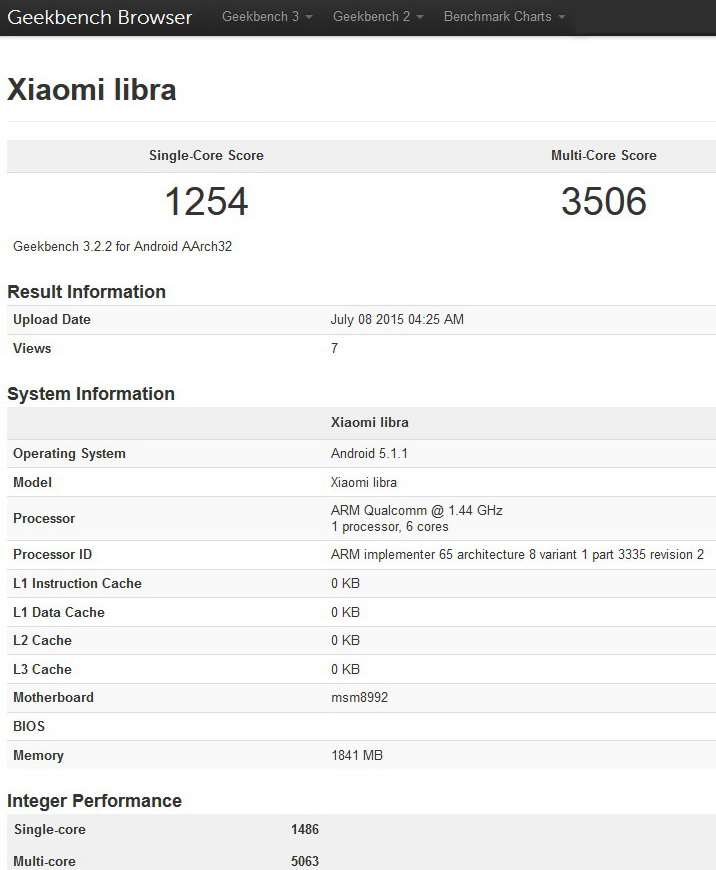Image resolution: width=716 pixels, height=870 pixels.
Task: Click the 1841 MB memory value
Action: point(357,755)
